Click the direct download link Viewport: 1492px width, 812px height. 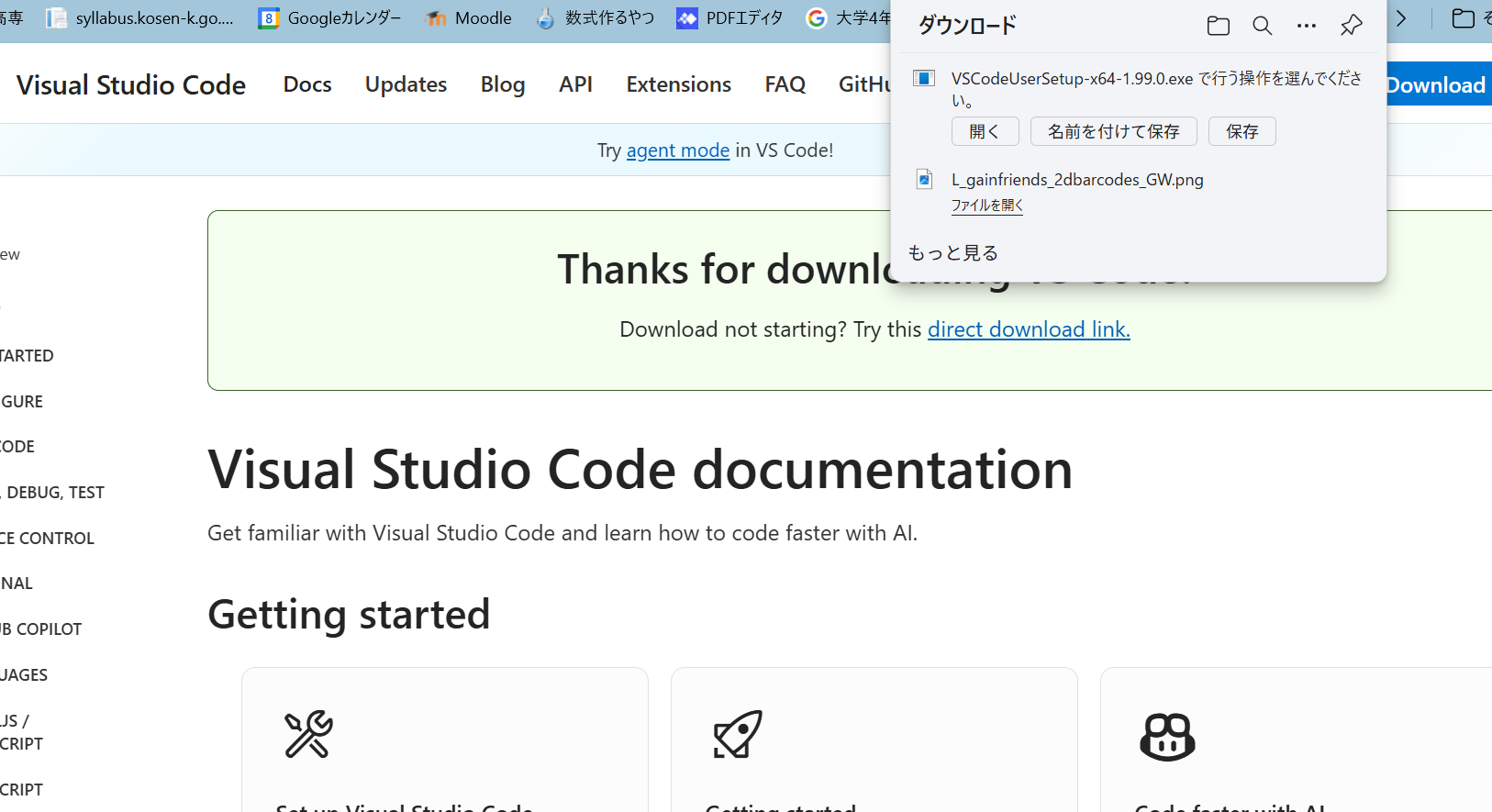1029,329
